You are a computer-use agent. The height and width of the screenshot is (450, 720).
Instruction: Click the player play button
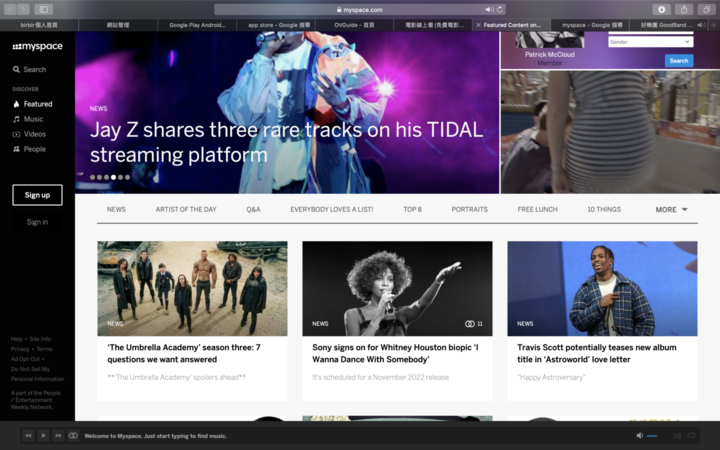43,435
